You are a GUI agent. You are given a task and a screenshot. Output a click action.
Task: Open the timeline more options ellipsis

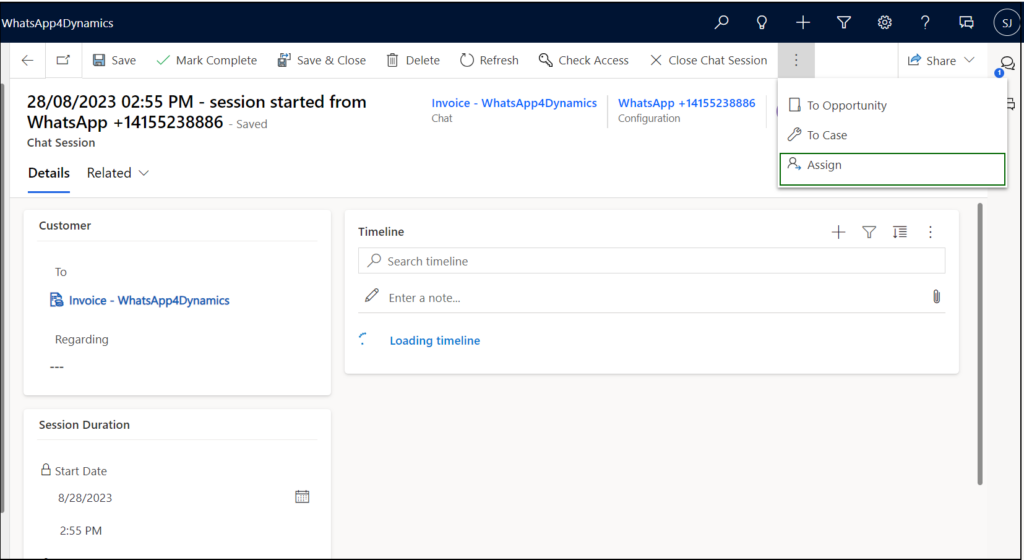pos(930,232)
